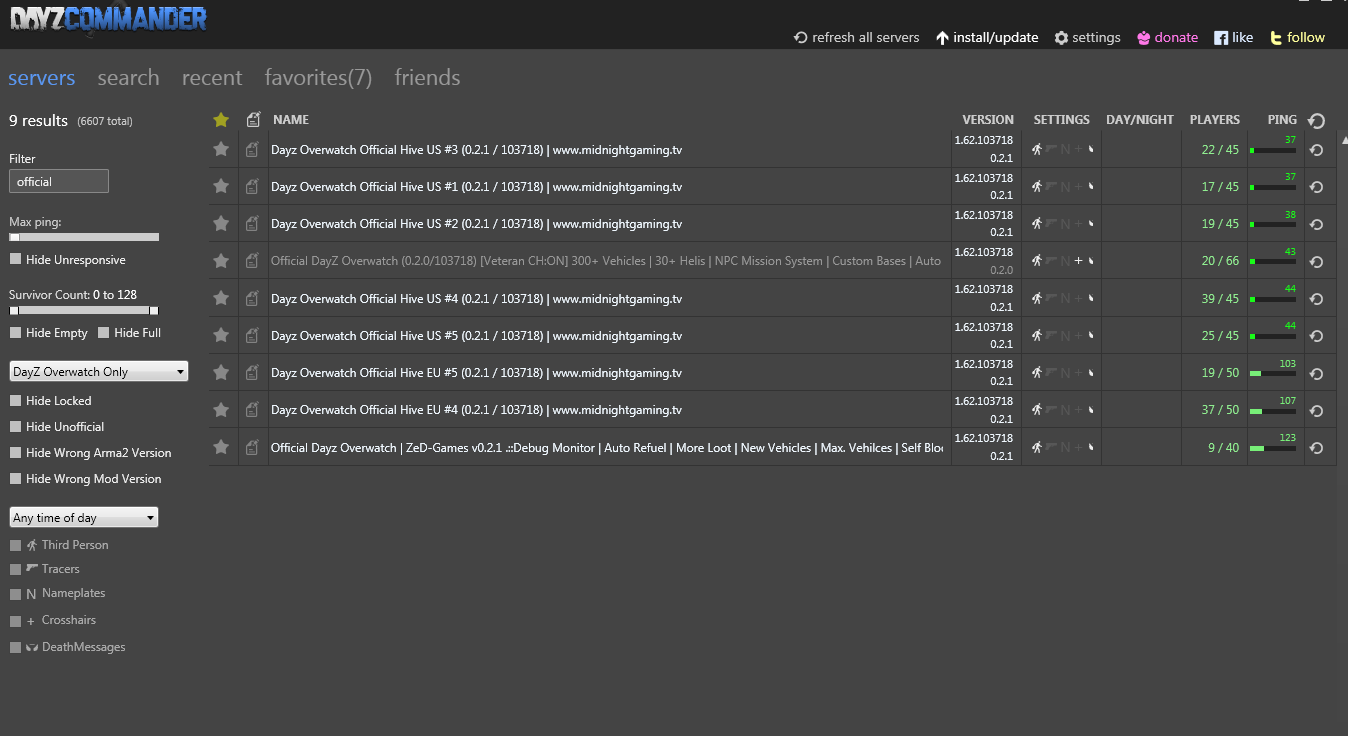Enable Hide Wrong Mod Version

(15, 479)
